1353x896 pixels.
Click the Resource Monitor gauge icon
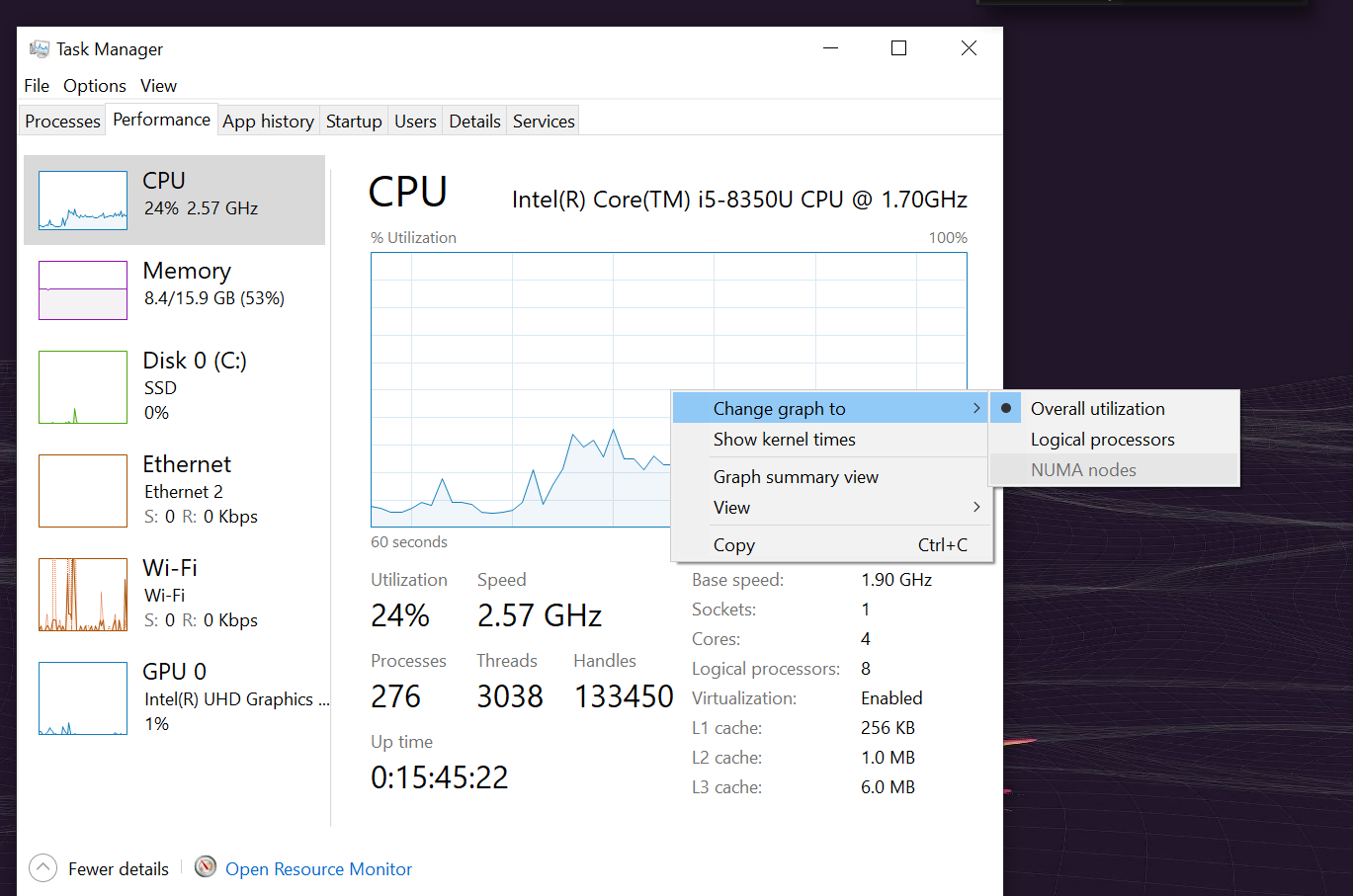206,867
